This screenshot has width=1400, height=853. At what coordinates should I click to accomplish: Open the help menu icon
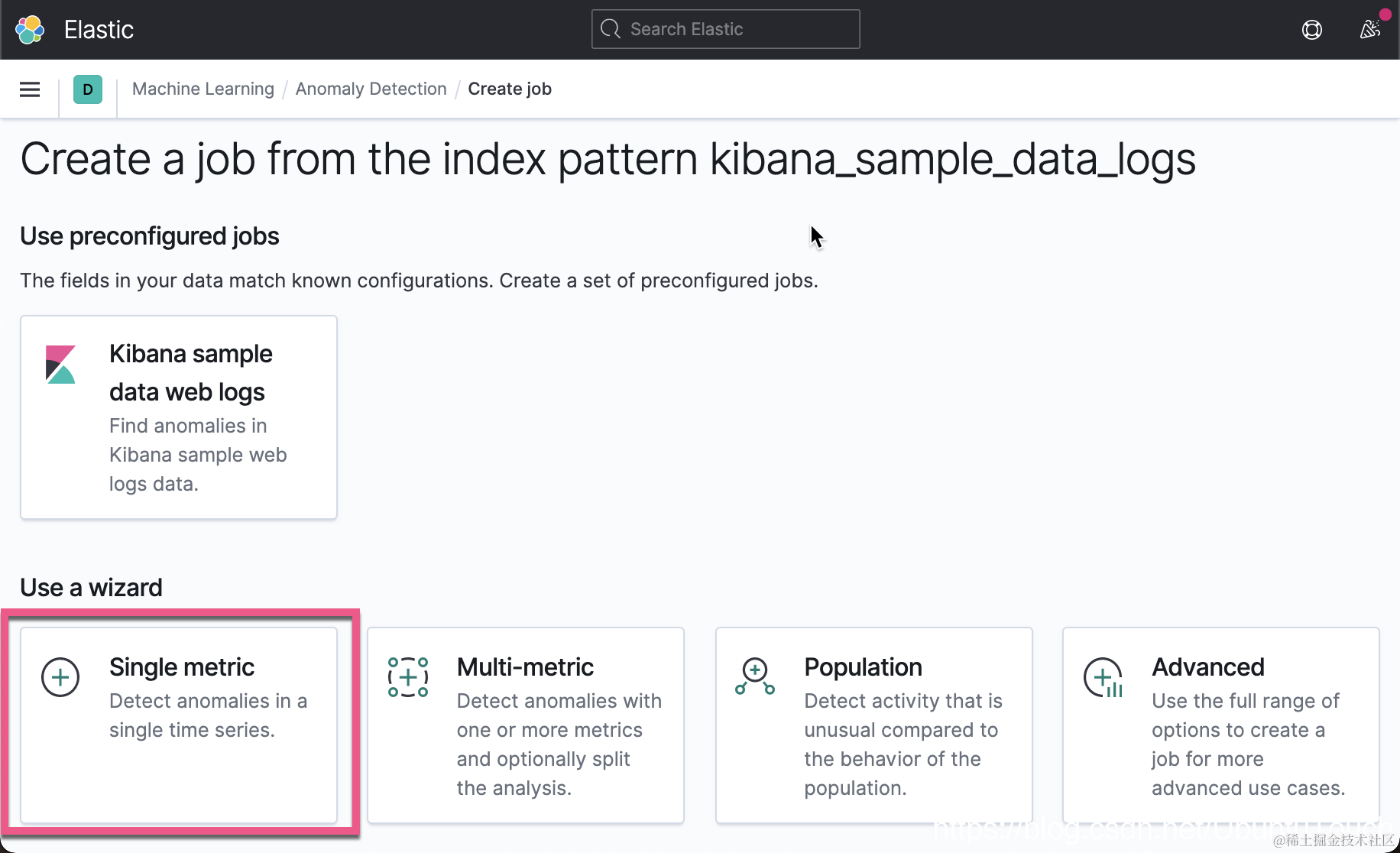(1311, 30)
